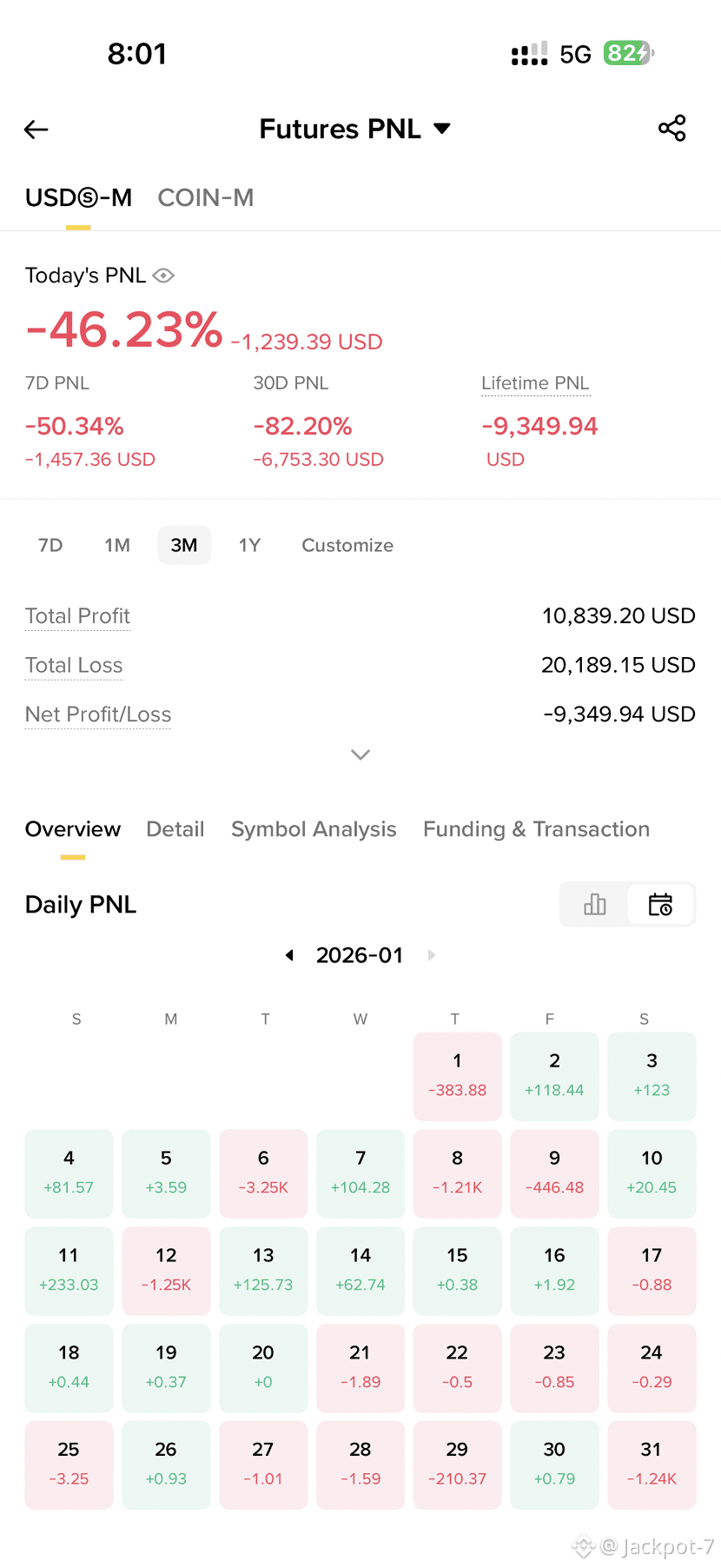Switch to the COIN-M tab
Screen dimensions: 721x1568
coord(206,198)
